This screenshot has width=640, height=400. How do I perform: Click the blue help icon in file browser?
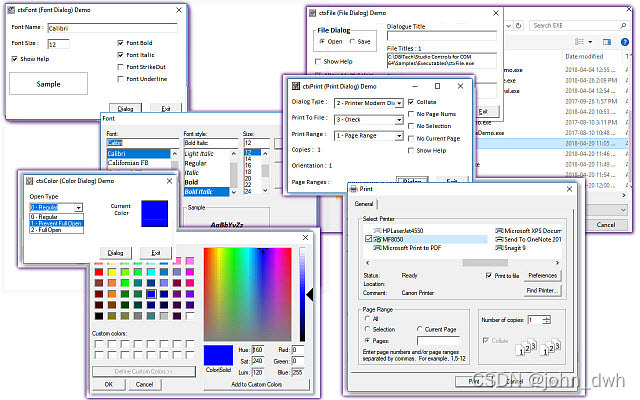(x=624, y=42)
